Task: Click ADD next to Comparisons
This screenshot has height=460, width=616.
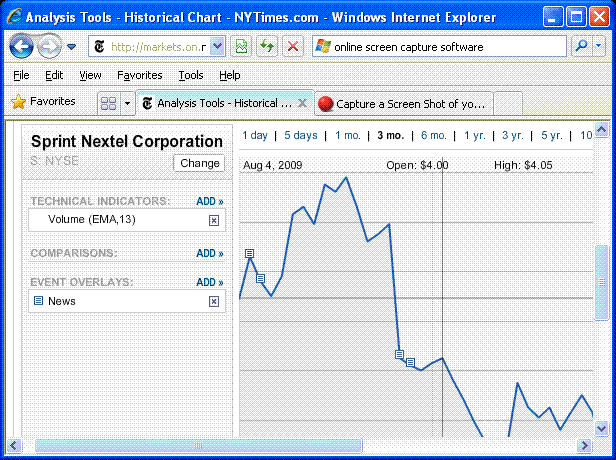Action: (210, 253)
